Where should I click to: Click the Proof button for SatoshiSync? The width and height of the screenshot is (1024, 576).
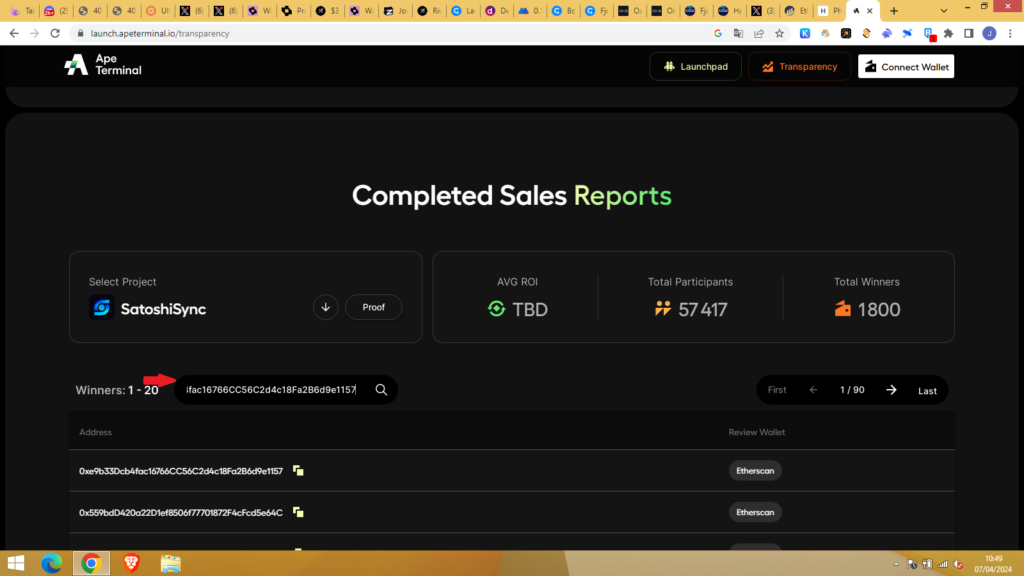[374, 307]
